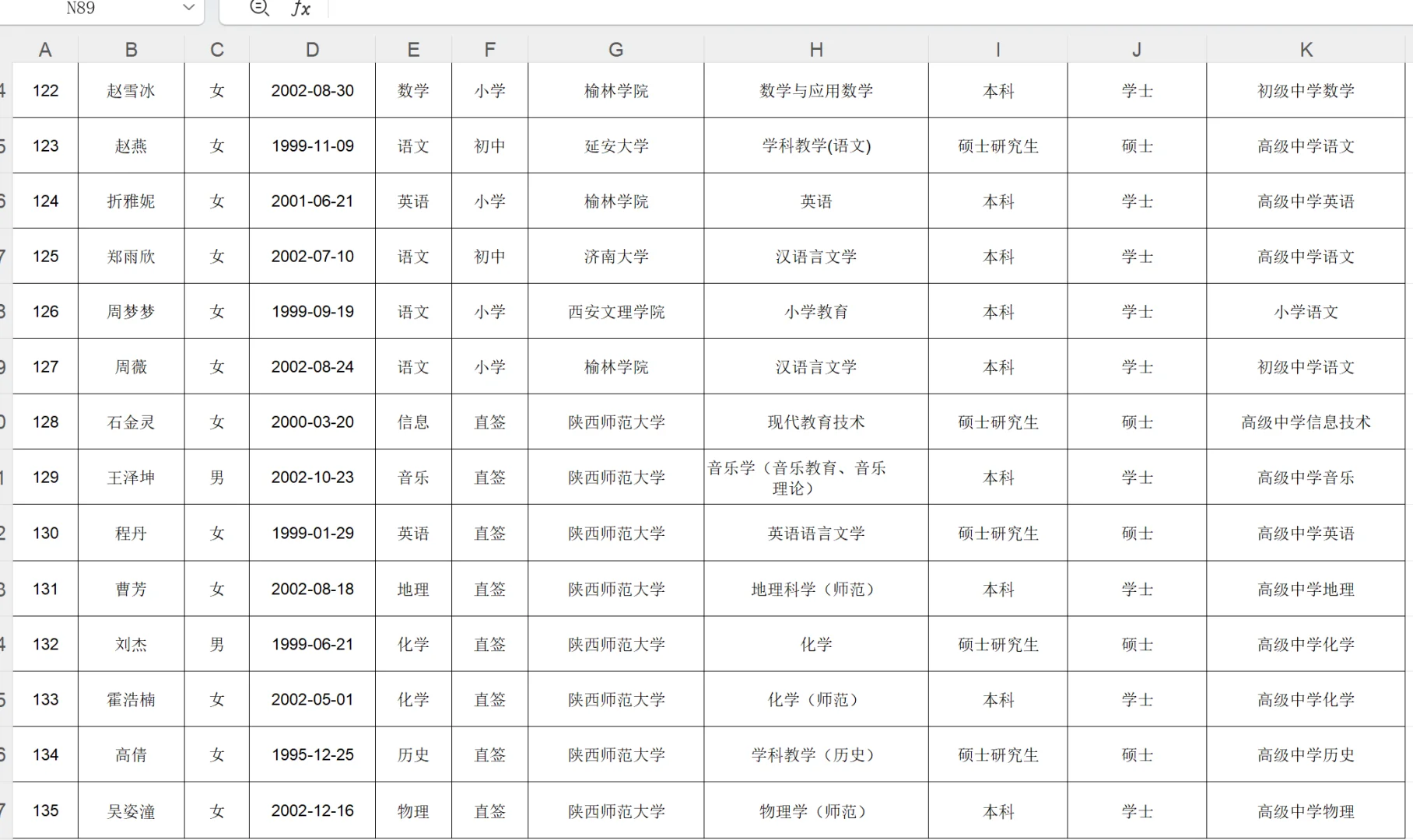Select the cell containing 硕士研究生 for 赵燕
The height and width of the screenshot is (840, 1413).
tap(997, 145)
